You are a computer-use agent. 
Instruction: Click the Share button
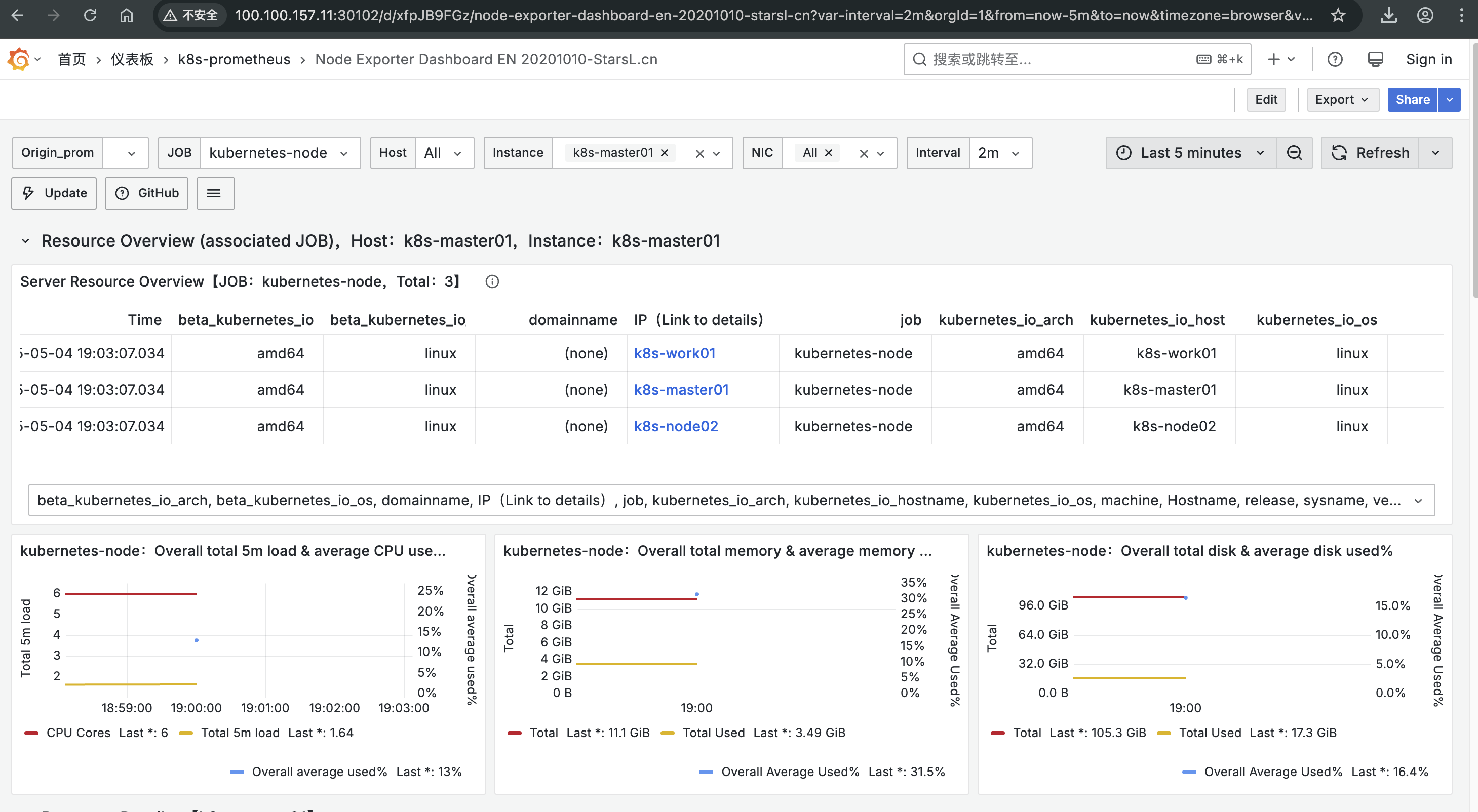coord(1412,100)
